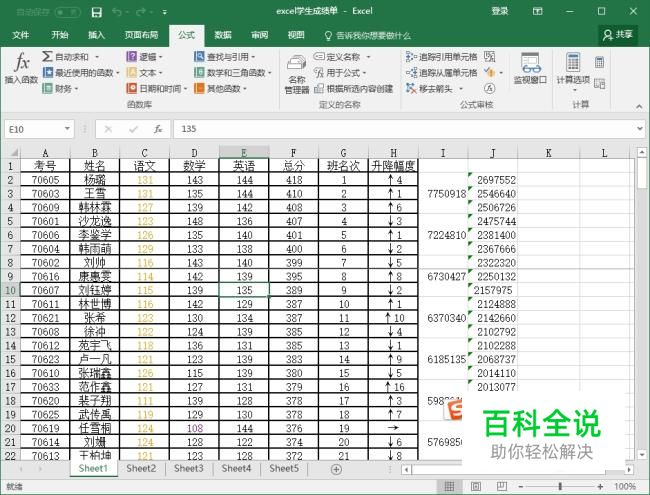650x495 pixels.
Task: Open the File tab
Action: pyautogui.click(x=20, y=35)
